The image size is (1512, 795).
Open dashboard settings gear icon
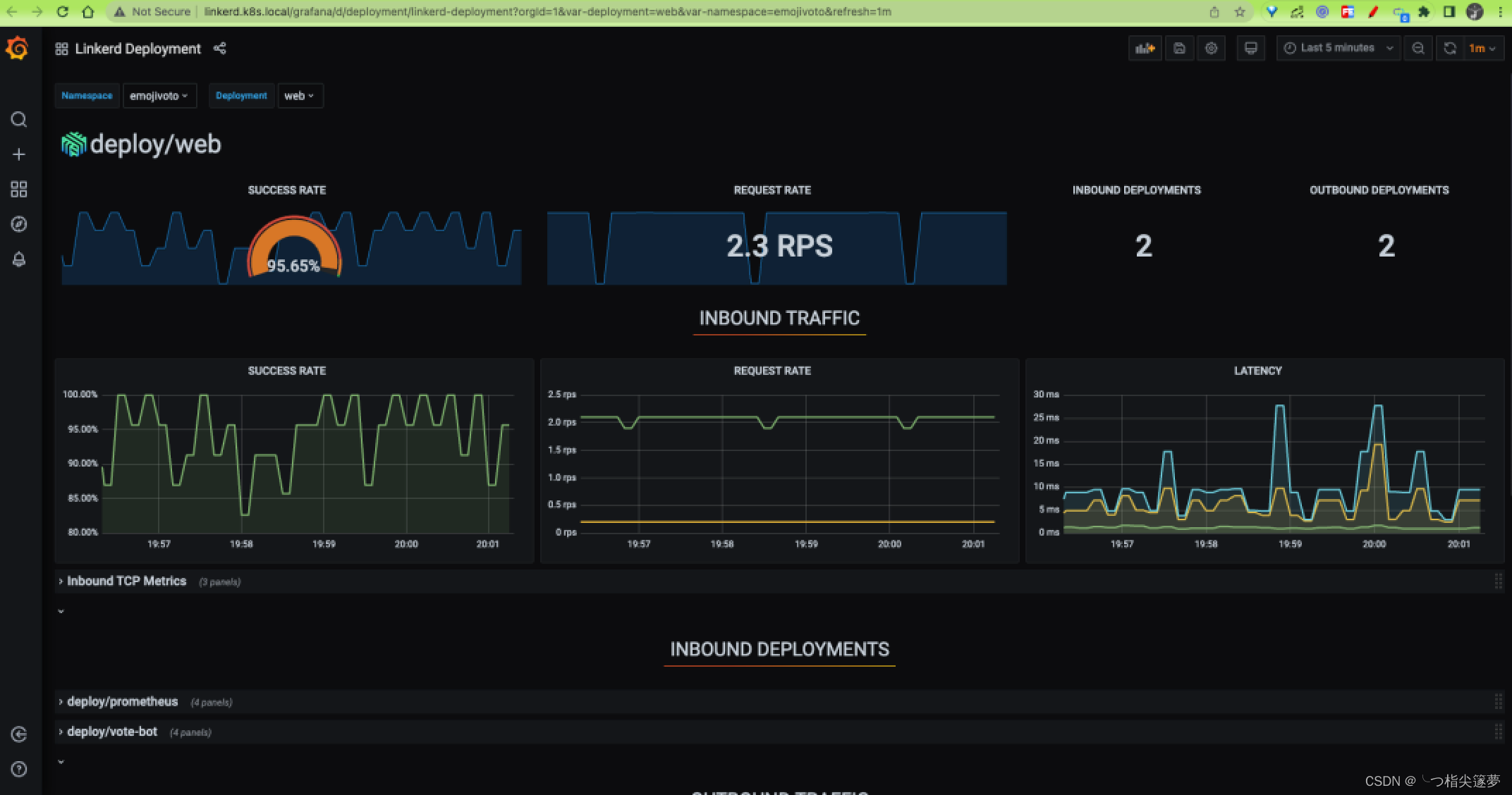1212,49
